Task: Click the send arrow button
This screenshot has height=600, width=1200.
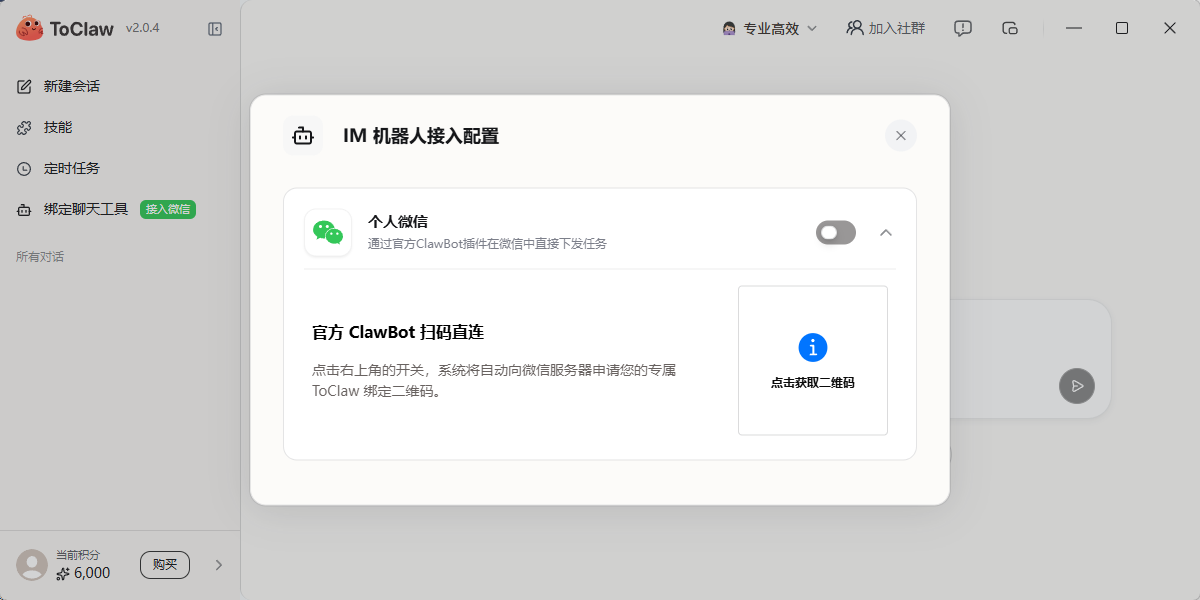Action: (1077, 386)
